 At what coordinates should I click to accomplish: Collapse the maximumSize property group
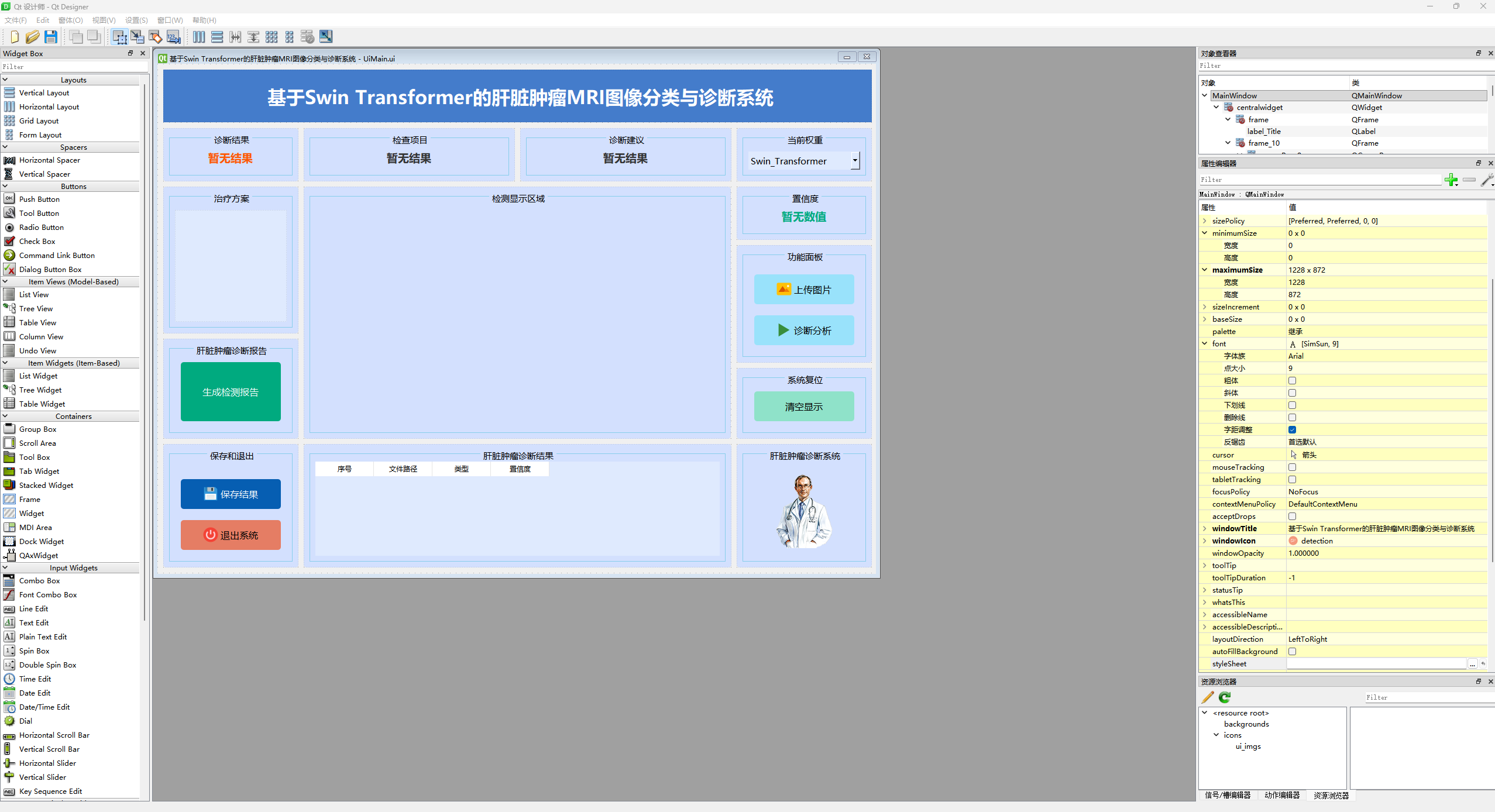(x=1205, y=270)
